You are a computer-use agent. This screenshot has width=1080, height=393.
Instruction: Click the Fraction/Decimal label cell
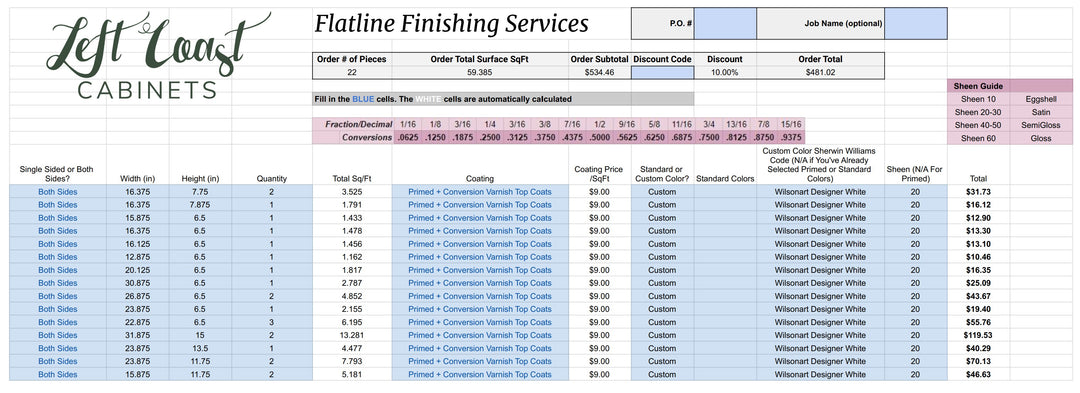[353, 125]
